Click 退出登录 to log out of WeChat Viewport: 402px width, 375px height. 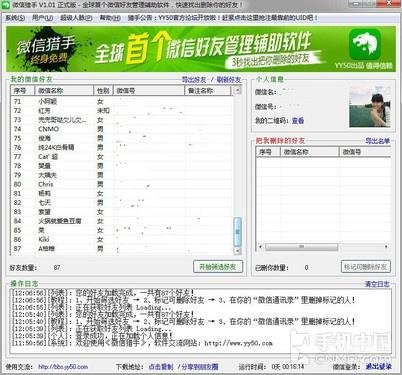coord(379,367)
